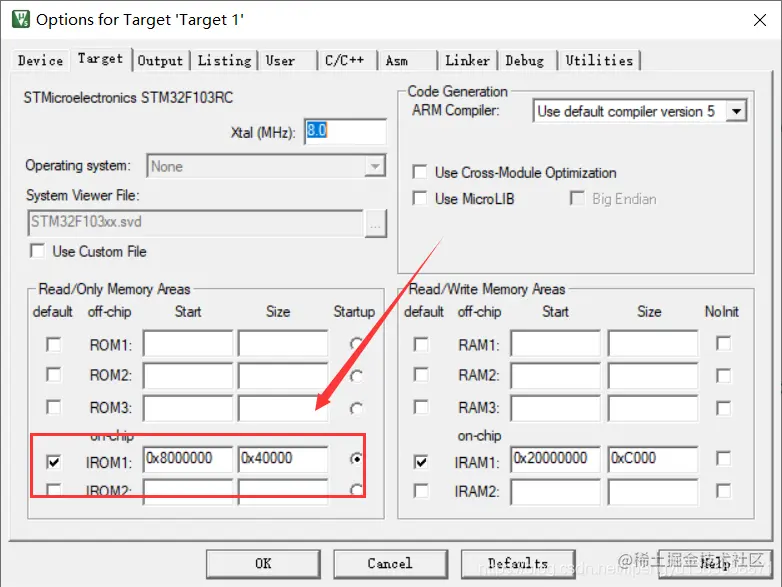Check the RAM1 default checkbox
The height and width of the screenshot is (587, 782).
pos(421,345)
